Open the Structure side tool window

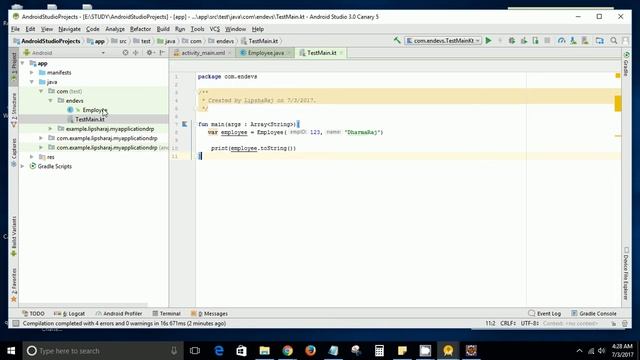pyautogui.click(x=13, y=109)
